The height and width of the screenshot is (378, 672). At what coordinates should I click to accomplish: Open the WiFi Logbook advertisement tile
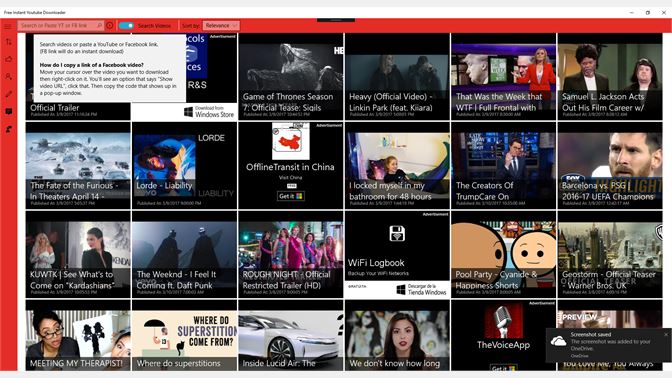tap(397, 255)
